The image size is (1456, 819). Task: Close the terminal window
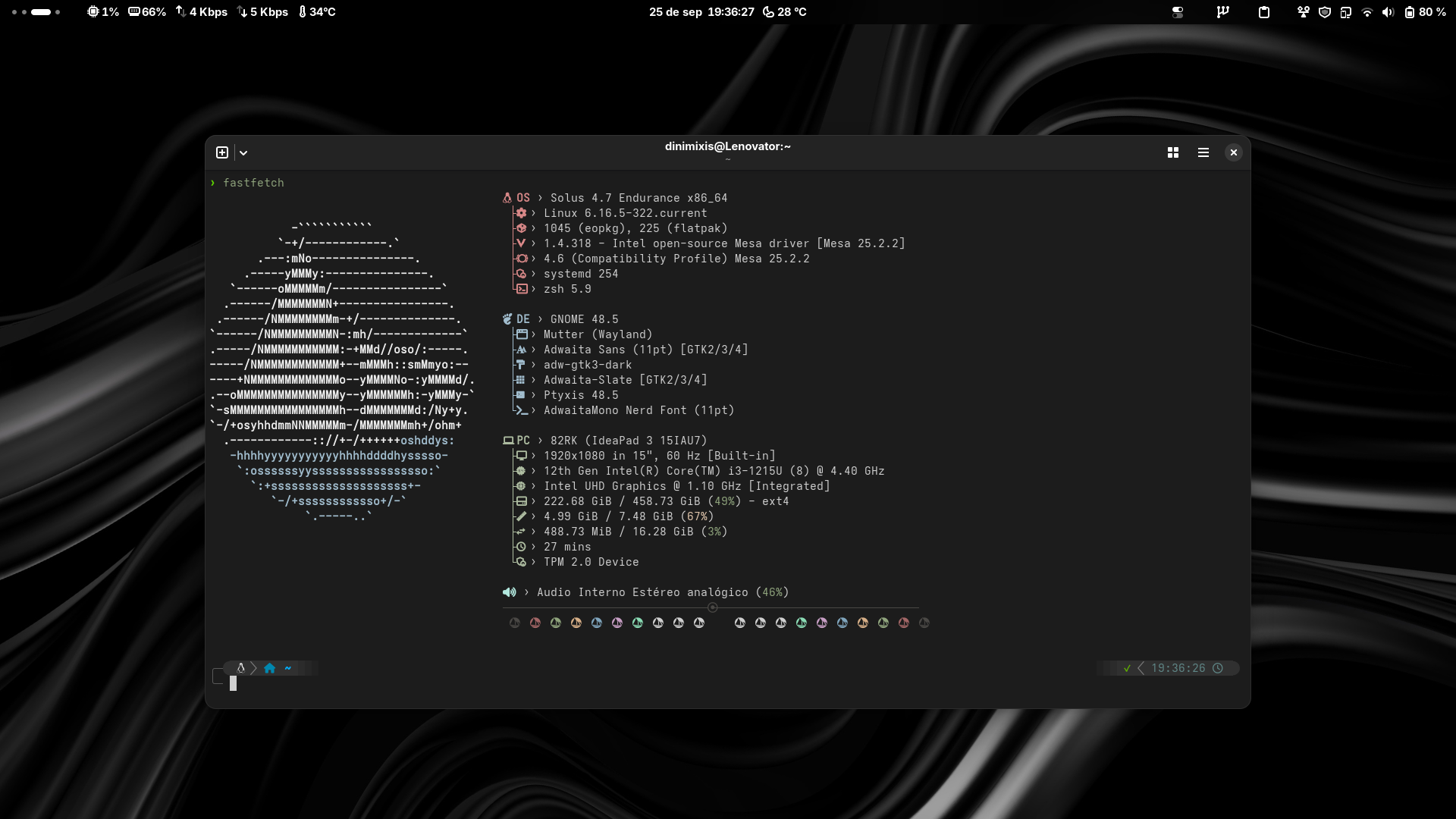click(x=1234, y=152)
